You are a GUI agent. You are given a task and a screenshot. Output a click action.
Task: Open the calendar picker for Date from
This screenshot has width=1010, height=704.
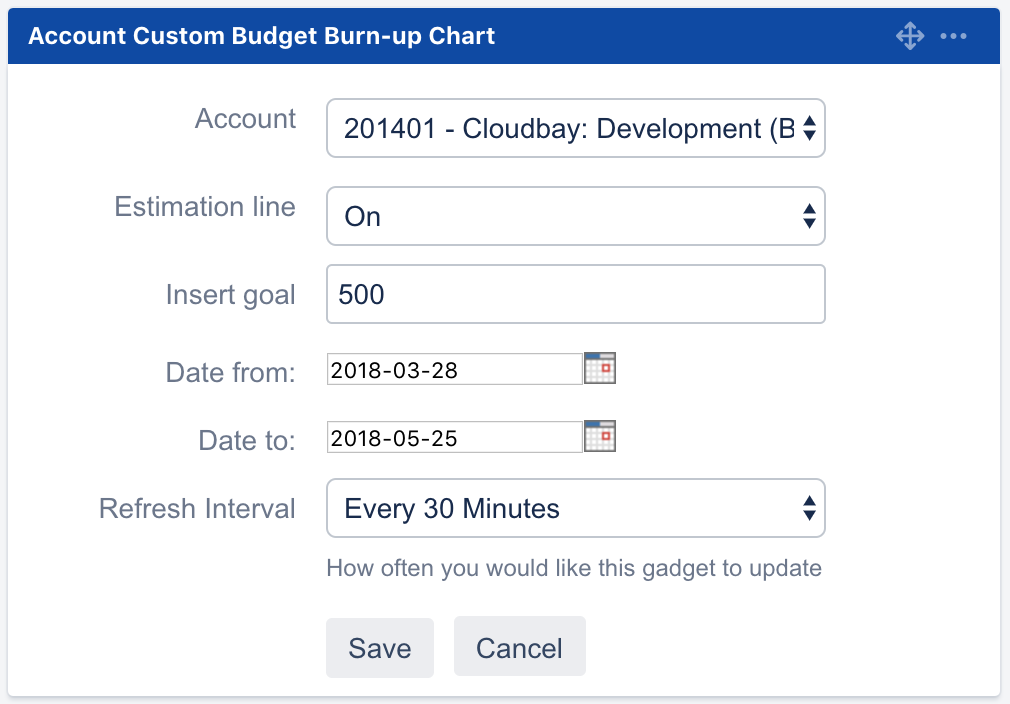point(600,369)
